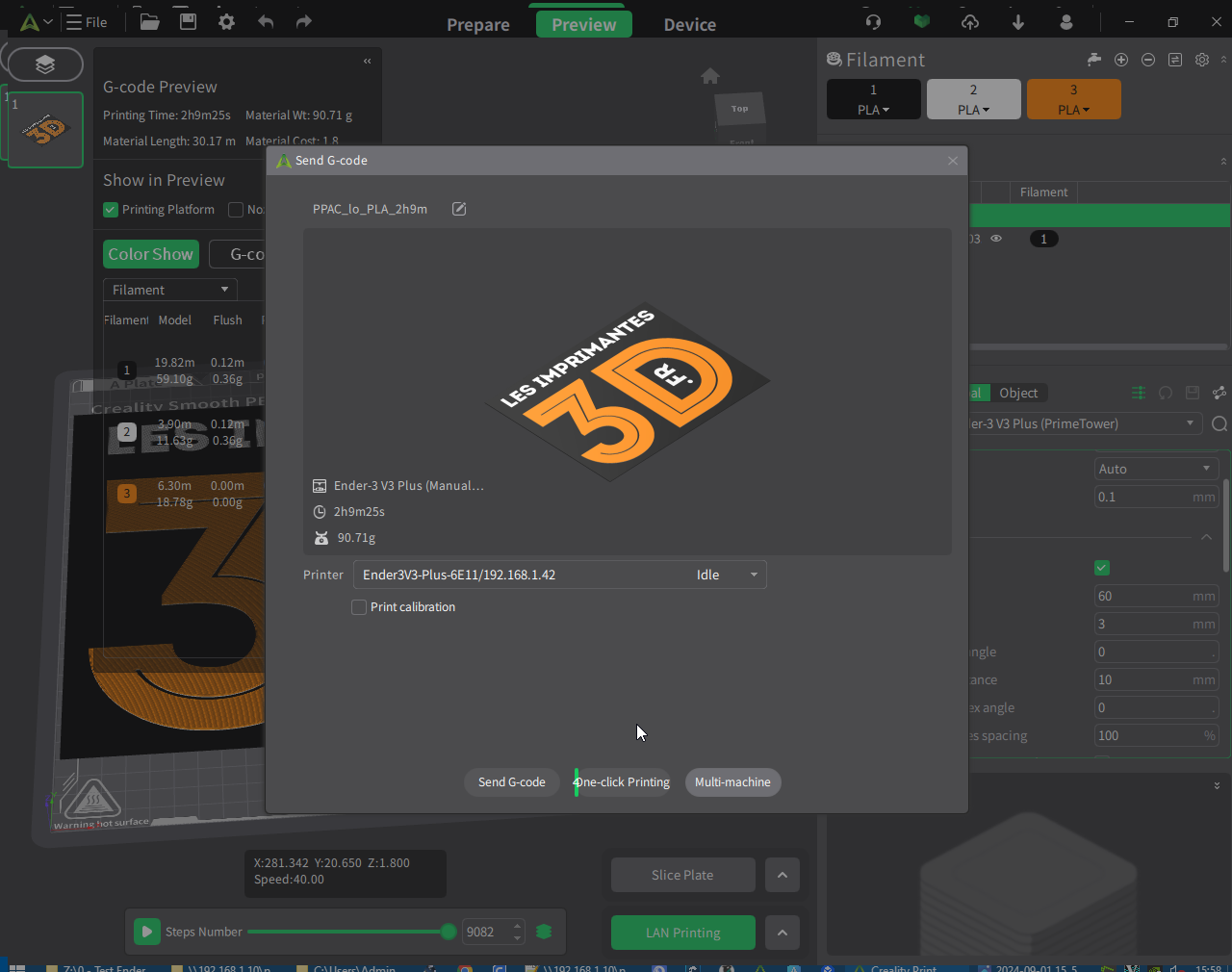The width and height of the screenshot is (1232, 972).
Task: Open filament settings gear icon
Action: click(1202, 60)
